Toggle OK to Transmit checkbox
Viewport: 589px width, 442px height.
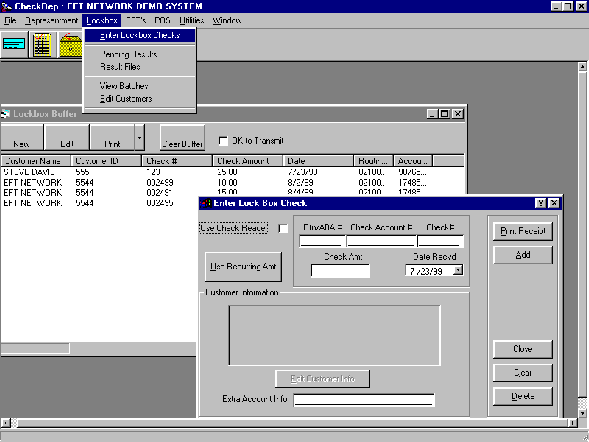223,141
